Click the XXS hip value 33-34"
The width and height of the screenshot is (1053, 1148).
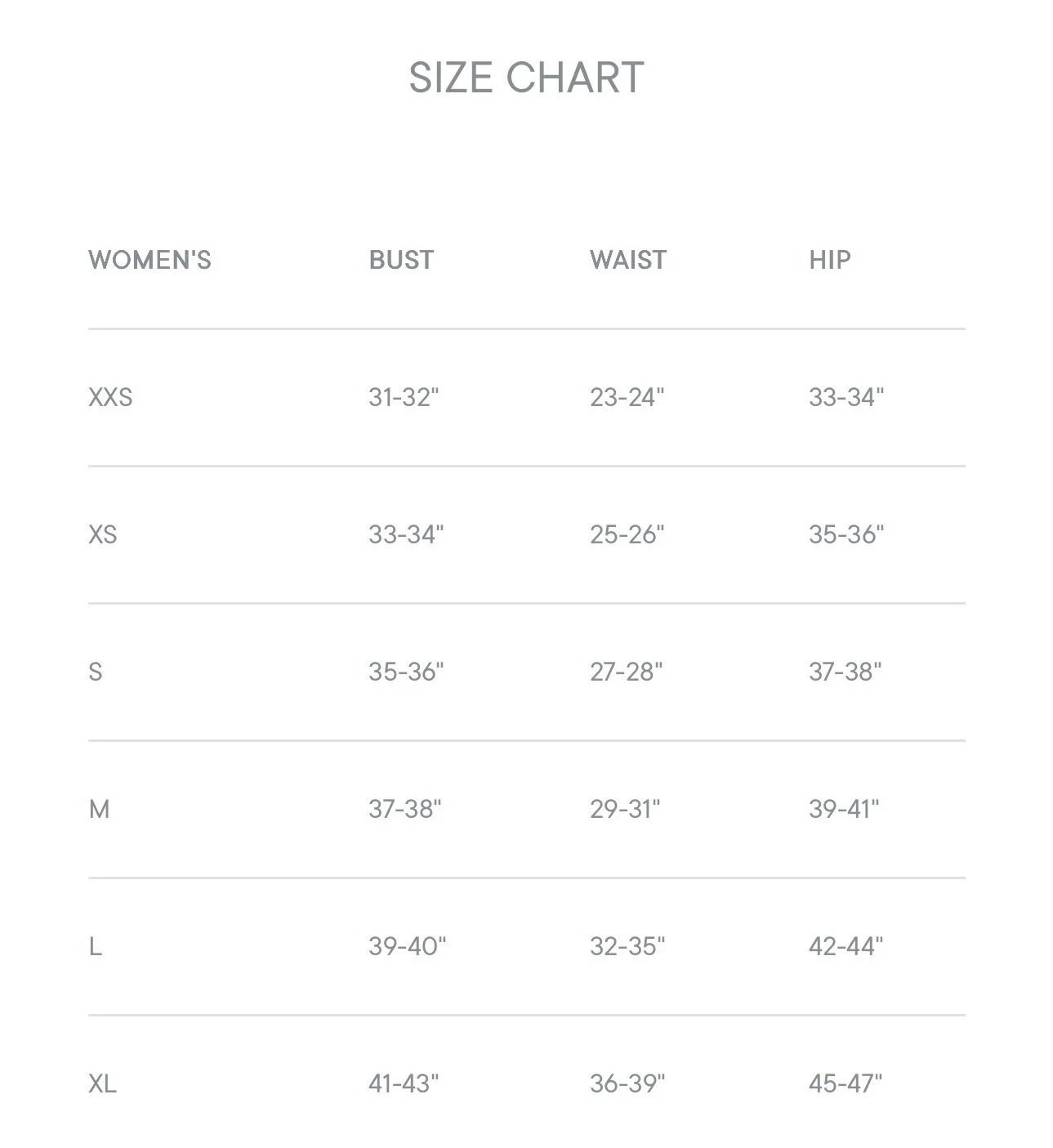[x=846, y=397]
